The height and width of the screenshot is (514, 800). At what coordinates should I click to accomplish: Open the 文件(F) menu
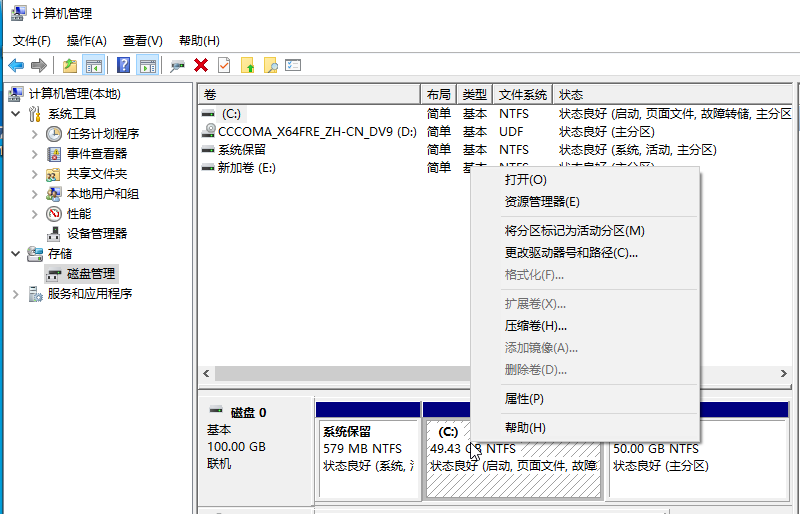pyautogui.click(x=32, y=41)
